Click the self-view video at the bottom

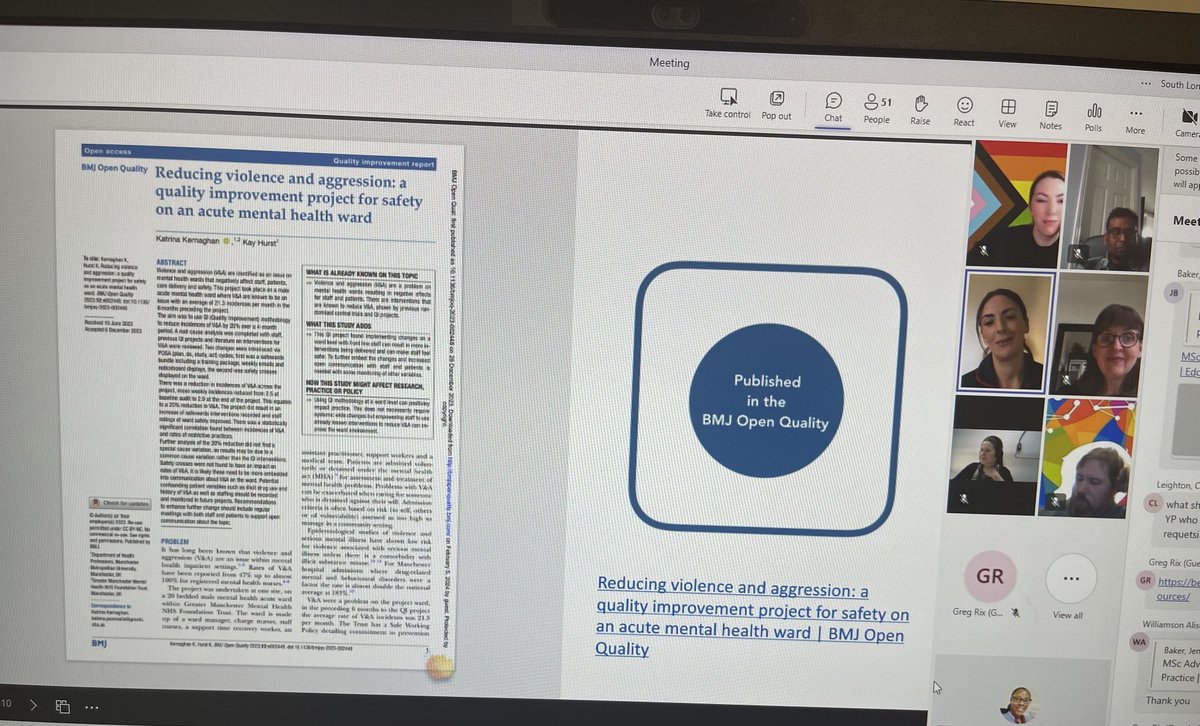(1019, 704)
